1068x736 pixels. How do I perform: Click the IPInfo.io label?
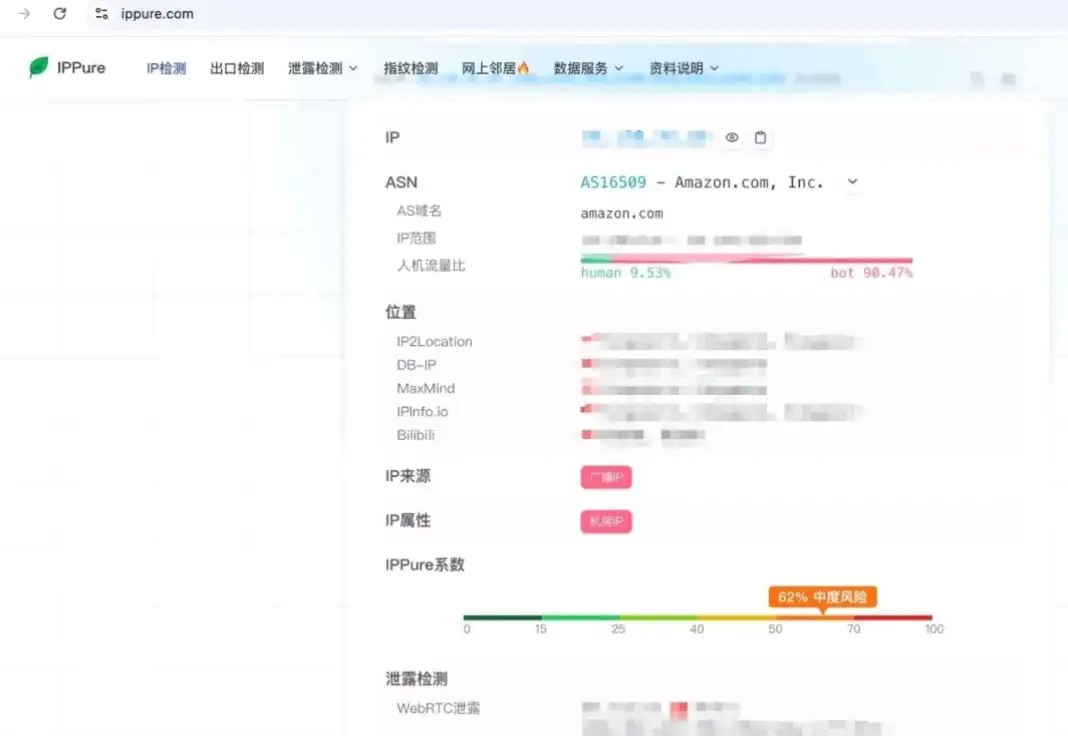pyautogui.click(x=422, y=411)
